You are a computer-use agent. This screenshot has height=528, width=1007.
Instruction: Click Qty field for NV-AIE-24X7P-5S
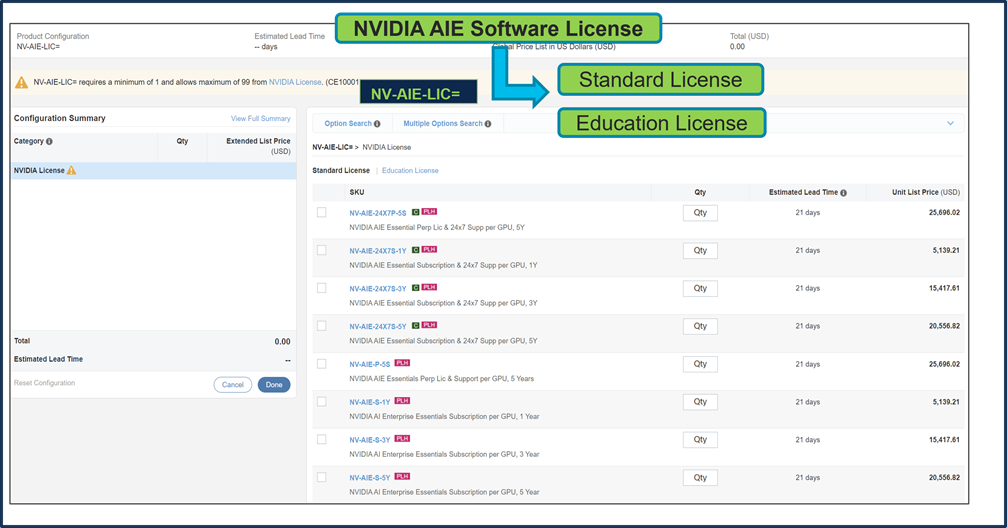click(700, 213)
